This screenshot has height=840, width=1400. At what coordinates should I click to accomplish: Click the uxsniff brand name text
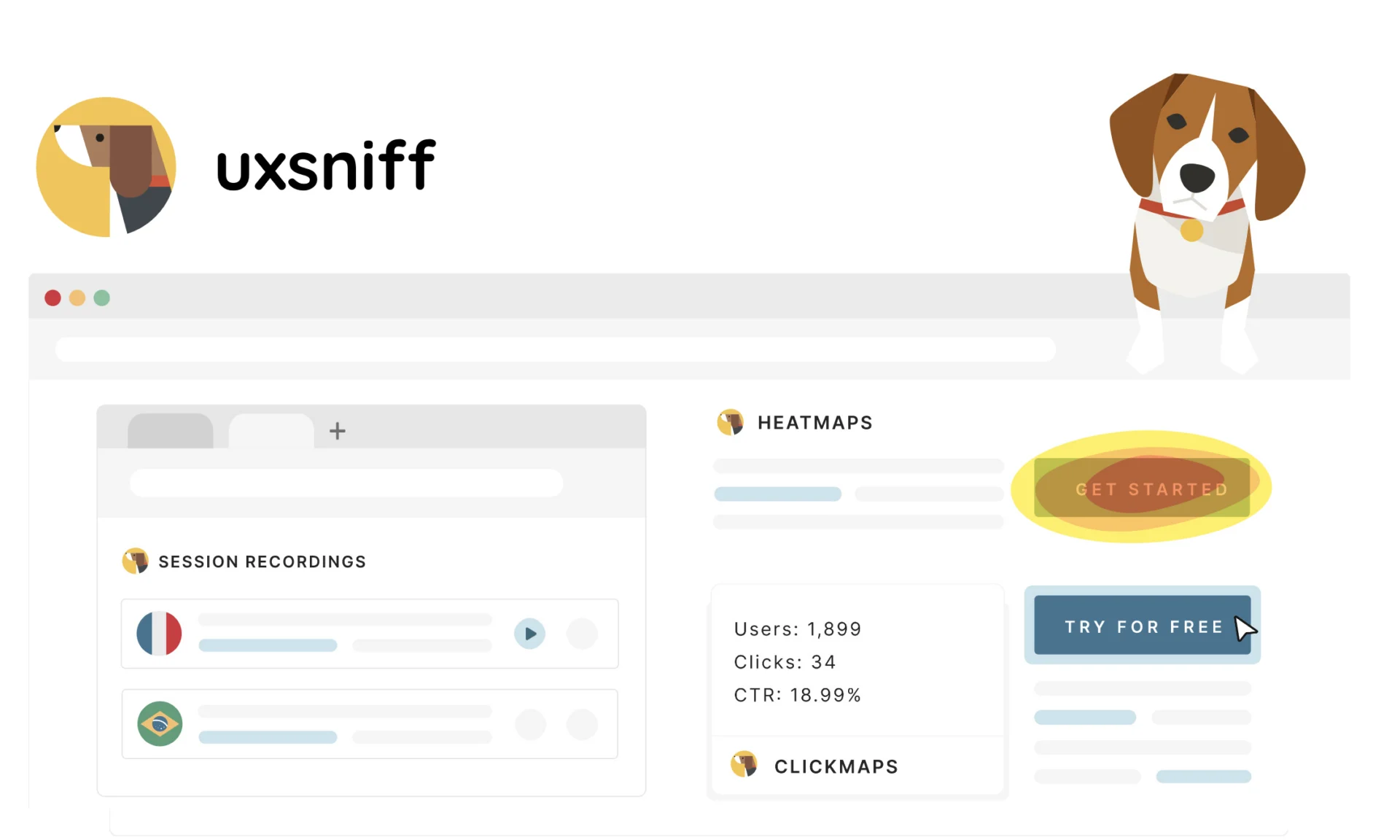pos(326,166)
